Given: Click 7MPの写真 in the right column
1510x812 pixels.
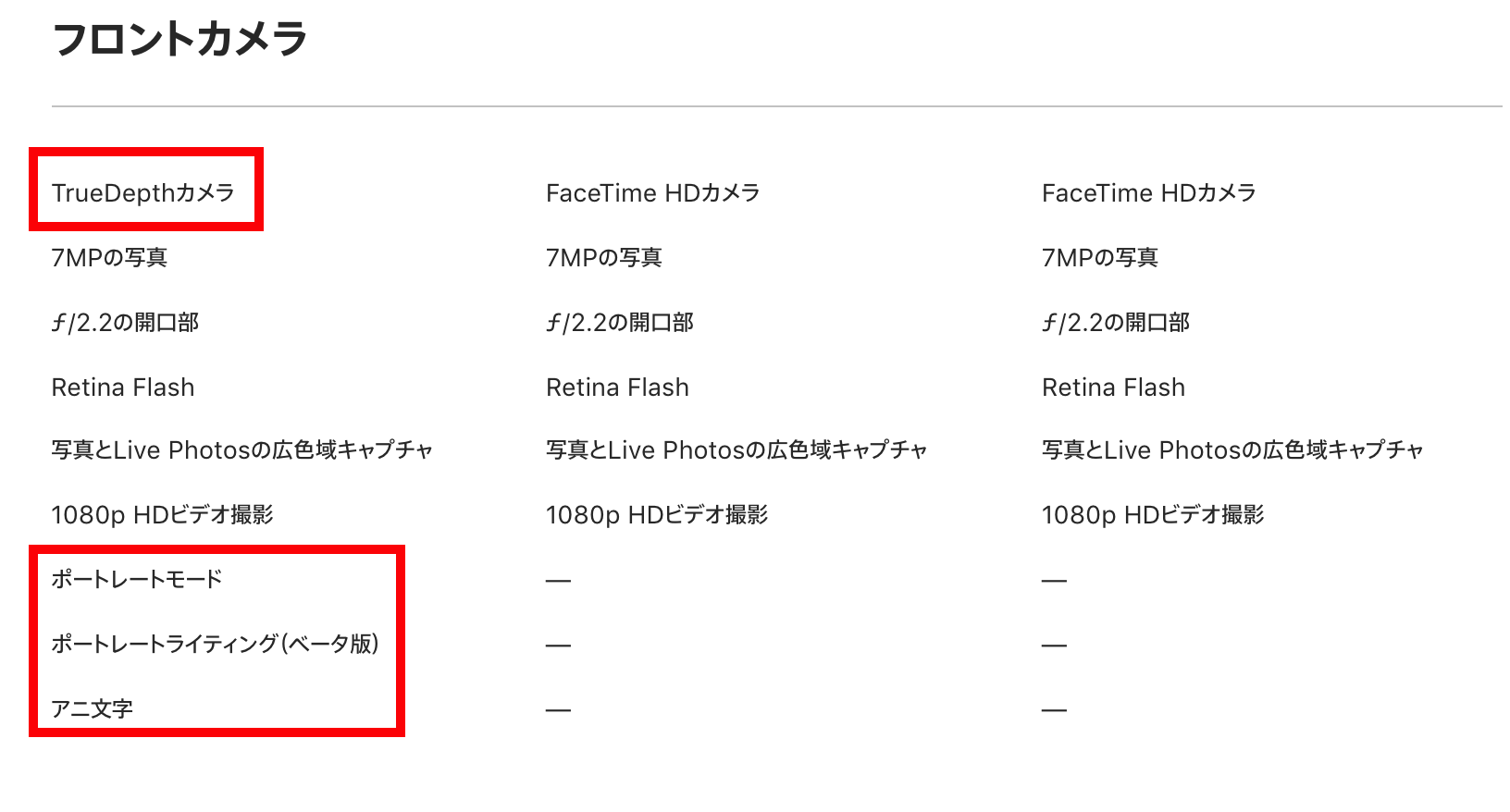Looking at the screenshot, I should pos(1100,257).
